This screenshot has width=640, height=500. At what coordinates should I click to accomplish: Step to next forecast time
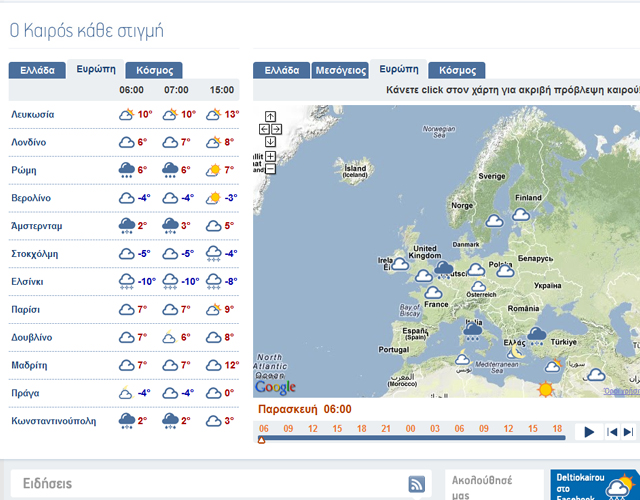pos(628,432)
